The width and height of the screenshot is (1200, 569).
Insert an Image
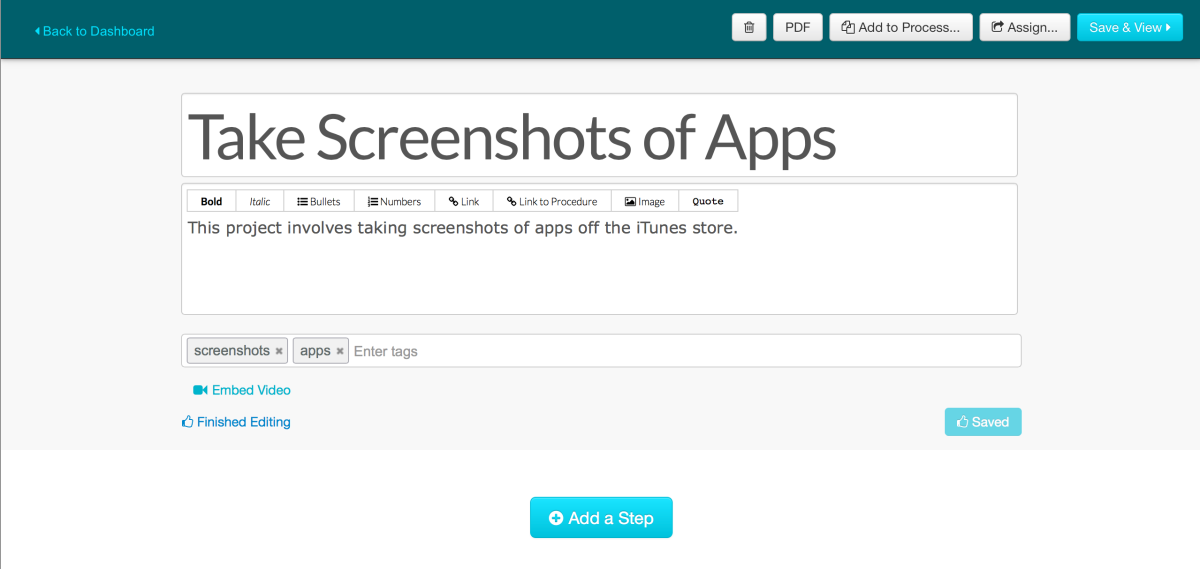645,201
